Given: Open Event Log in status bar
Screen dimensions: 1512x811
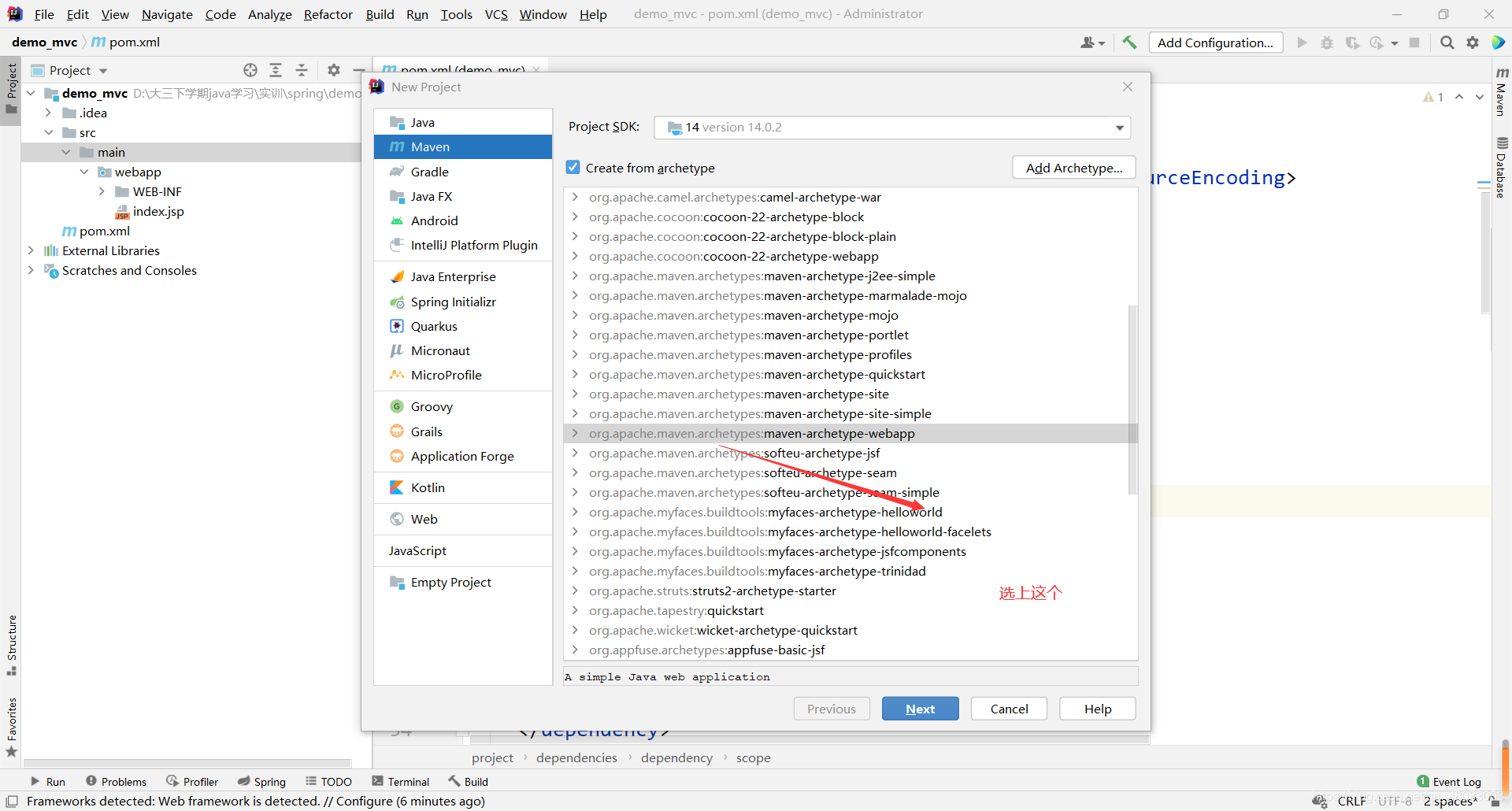Looking at the screenshot, I should [x=1448, y=782].
